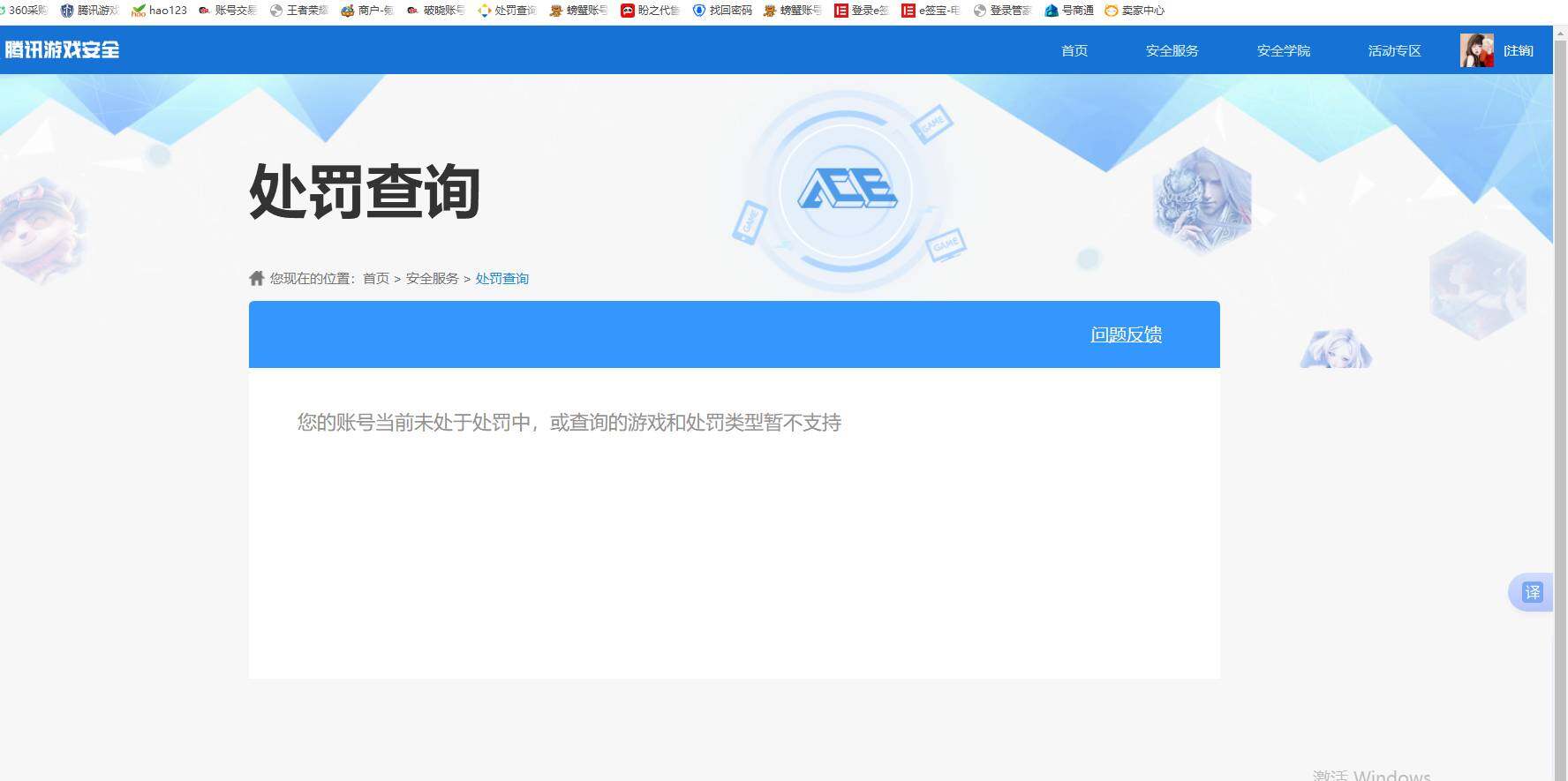Open the 安全服务 navigation menu
Viewport: 1568px width, 781px height.
click(x=1172, y=50)
